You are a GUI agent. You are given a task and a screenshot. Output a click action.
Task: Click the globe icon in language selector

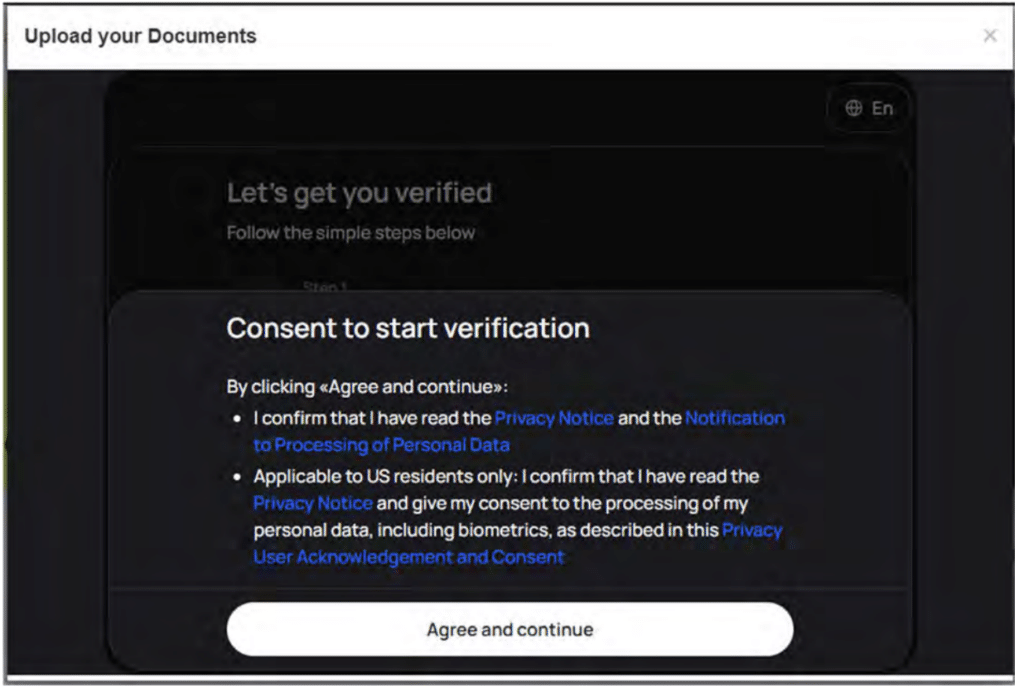tap(853, 108)
